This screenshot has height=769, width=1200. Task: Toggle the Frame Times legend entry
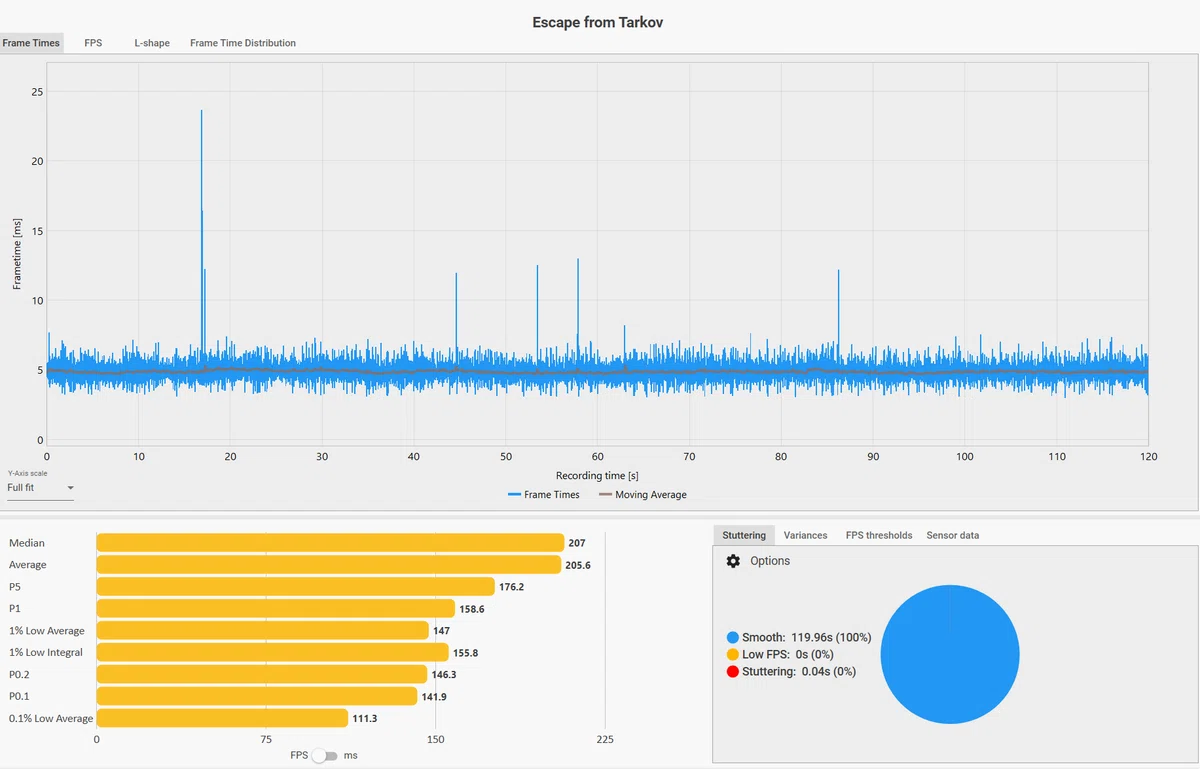(x=543, y=495)
